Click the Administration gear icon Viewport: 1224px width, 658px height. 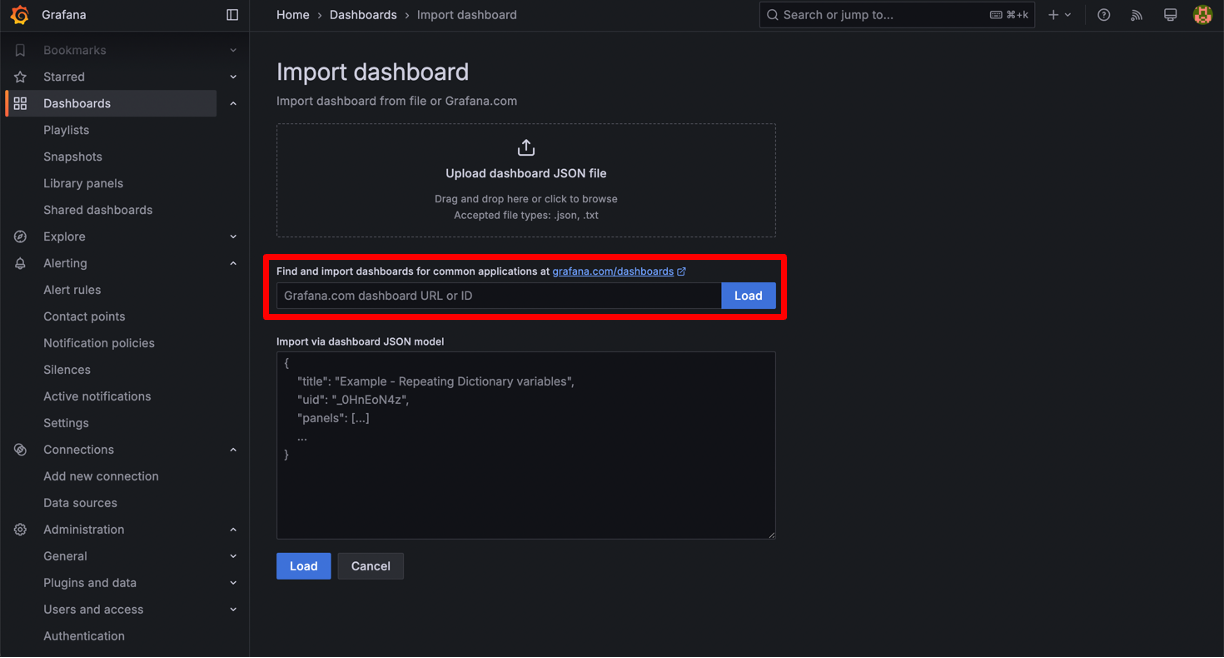20,530
